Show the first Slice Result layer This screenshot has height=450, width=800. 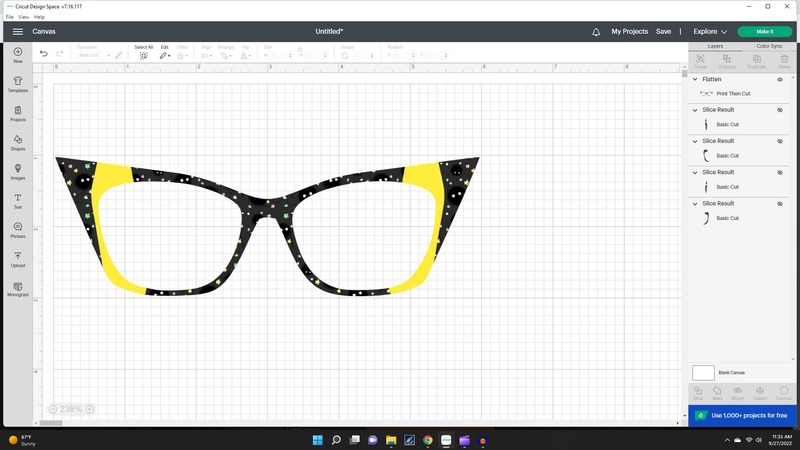(780, 110)
